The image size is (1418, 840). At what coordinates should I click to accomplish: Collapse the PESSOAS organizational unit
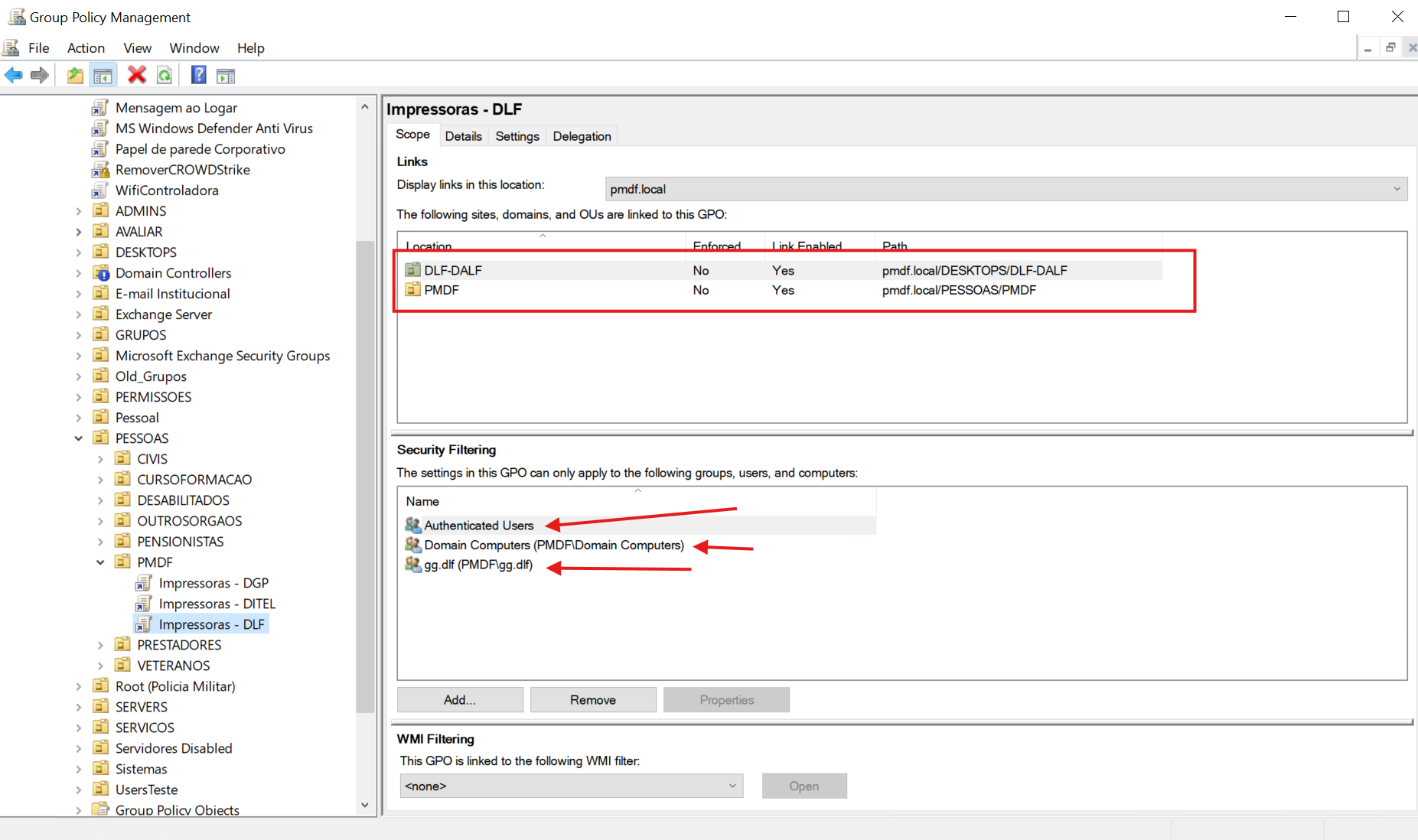click(79, 438)
